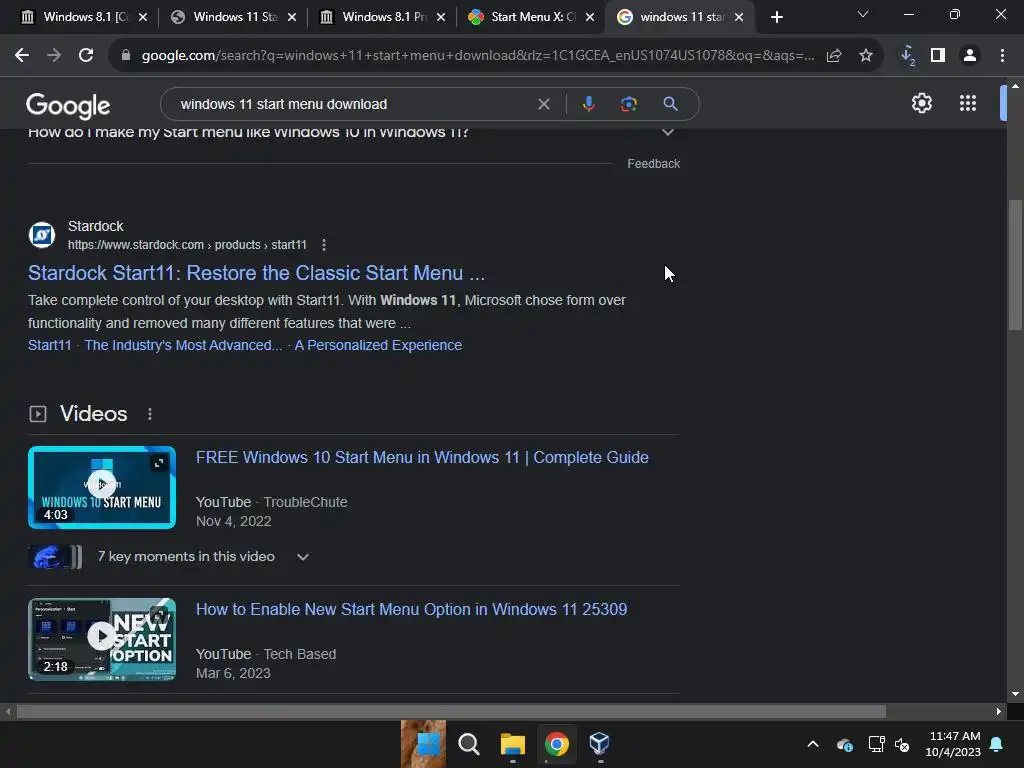Click the vertical scrollbar thumb
The width and height of the screenshot is (1024, 768).
(x=1015, y=264)
